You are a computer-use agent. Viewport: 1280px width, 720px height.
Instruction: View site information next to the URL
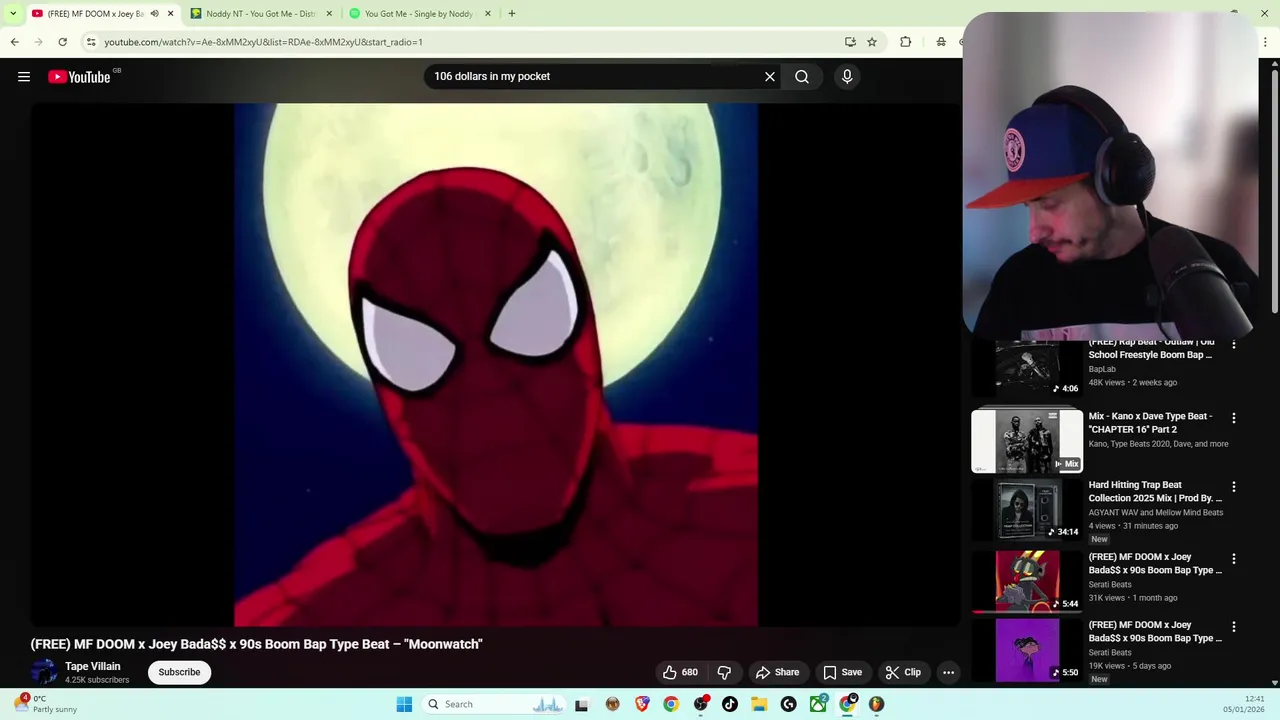(x=91, y=42)
